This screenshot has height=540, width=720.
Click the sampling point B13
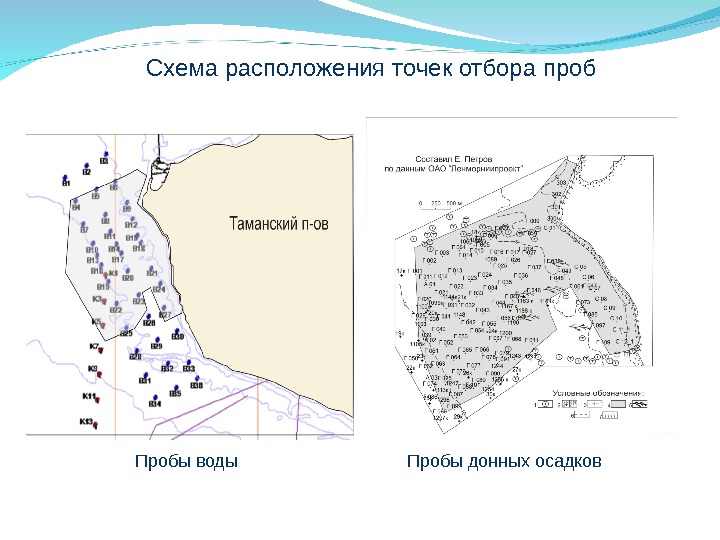pos(97,256)
